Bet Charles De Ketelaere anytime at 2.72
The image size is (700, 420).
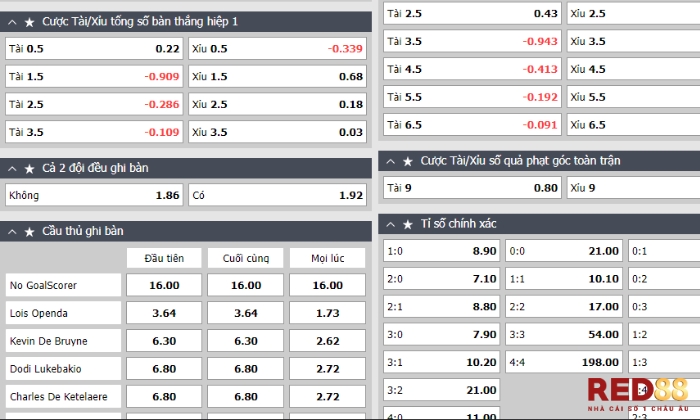[x=327, y=396]
